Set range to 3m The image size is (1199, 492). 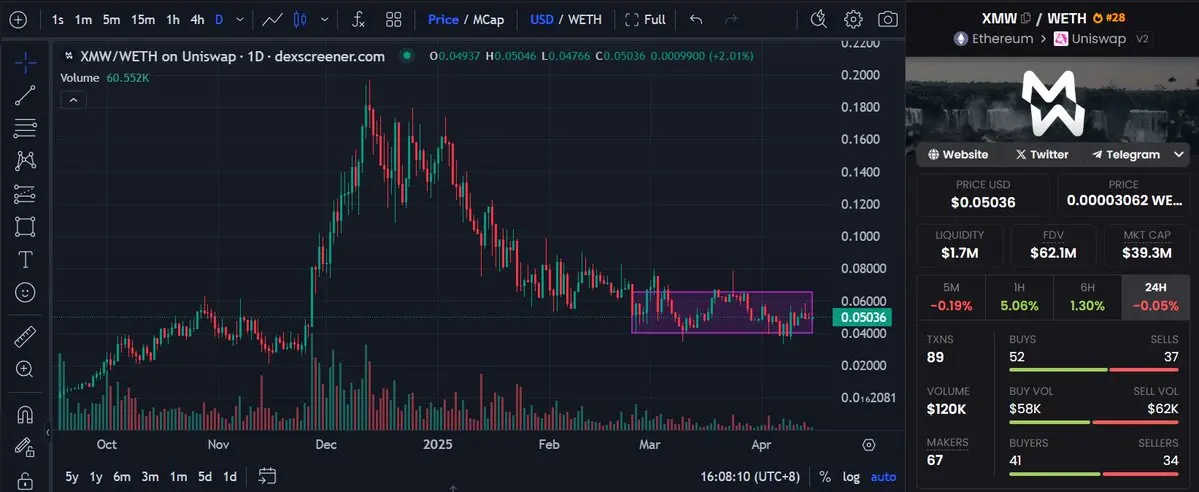[151, 477]
